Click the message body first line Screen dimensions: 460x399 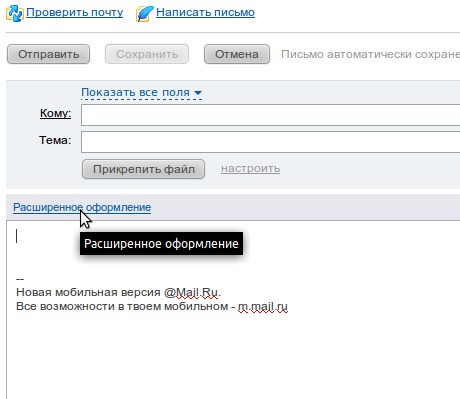point(233,237)
